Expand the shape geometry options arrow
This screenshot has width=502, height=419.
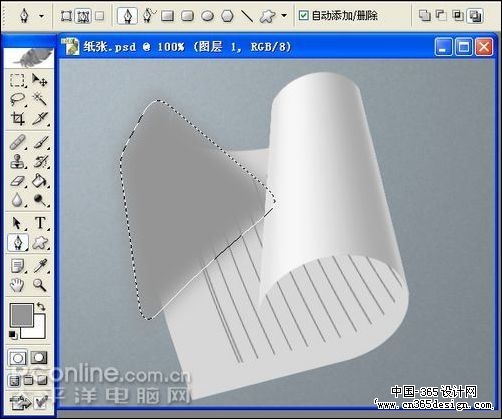click(284, 15)
